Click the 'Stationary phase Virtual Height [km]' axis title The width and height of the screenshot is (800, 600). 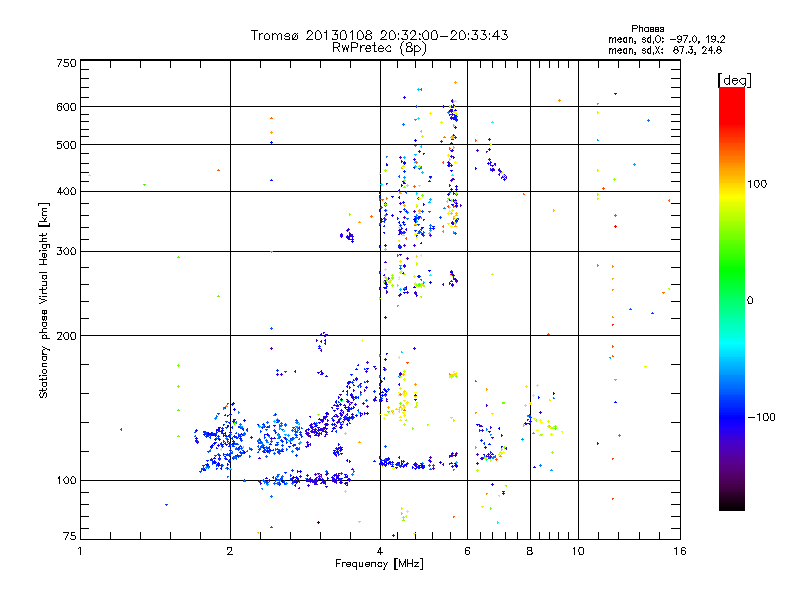click(x=44, y=301)
